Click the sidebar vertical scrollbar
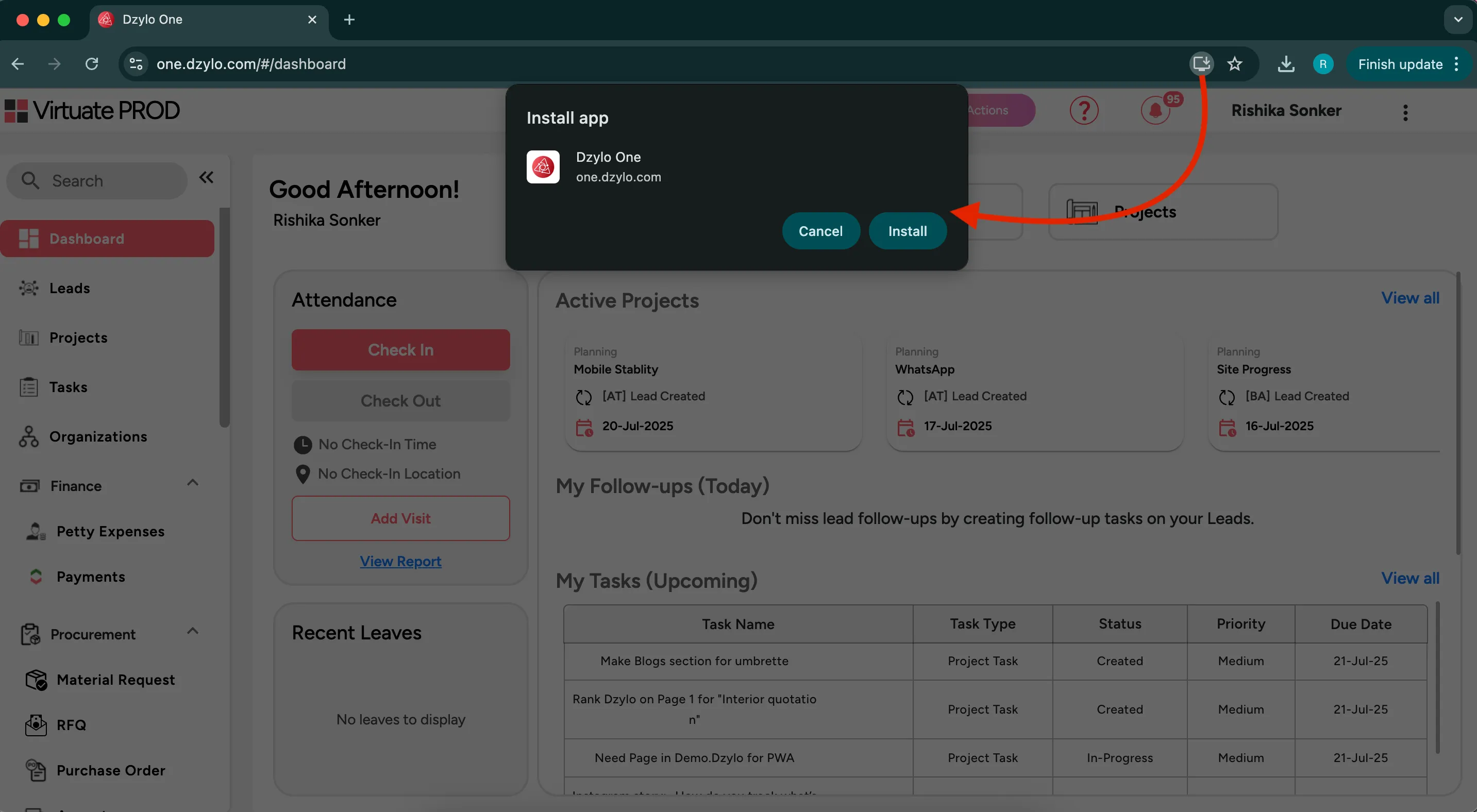 point(224,318)
